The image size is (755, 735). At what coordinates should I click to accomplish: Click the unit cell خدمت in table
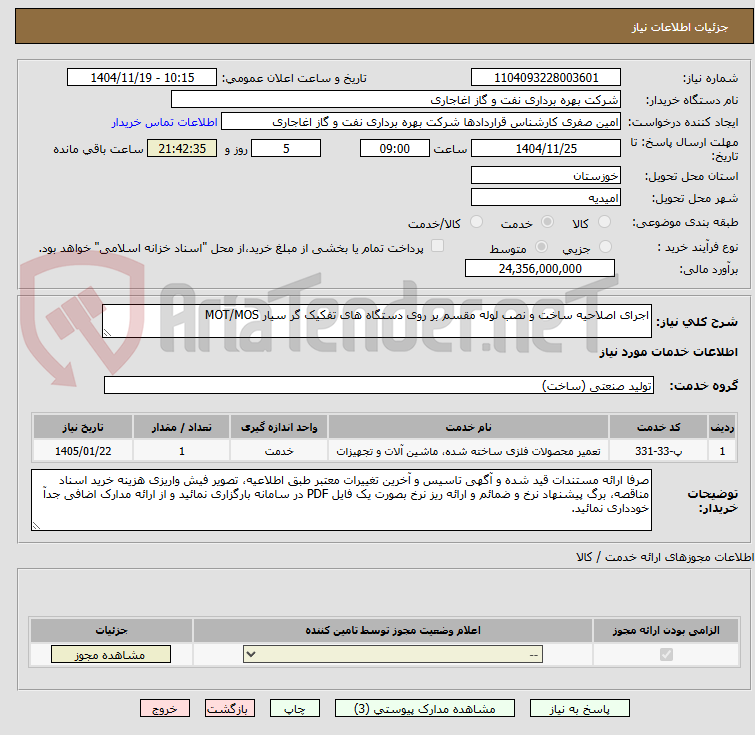pos(279,451)
